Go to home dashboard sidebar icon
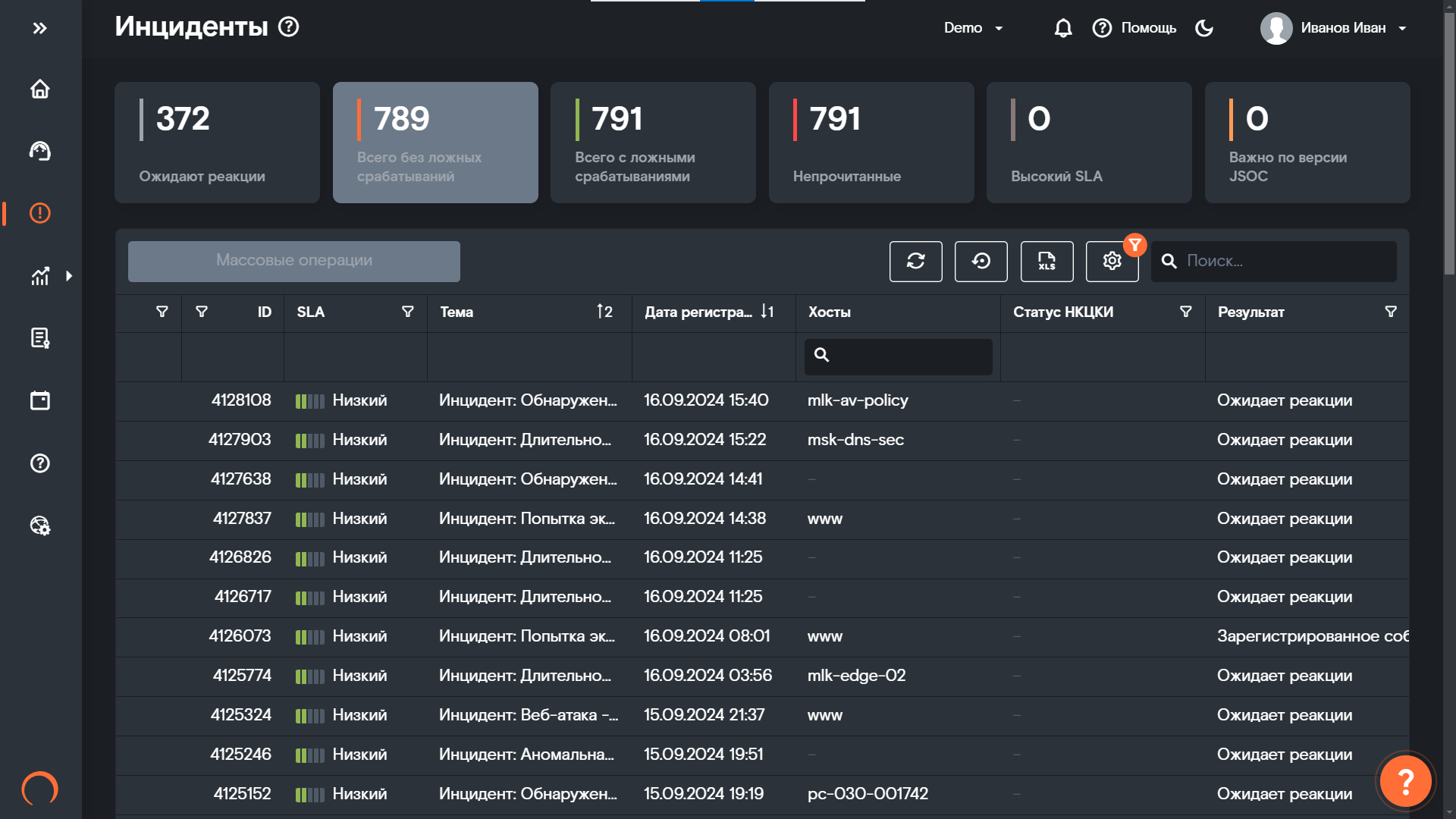Viewport: 1456px width, 819px height. tap(40, 89)
